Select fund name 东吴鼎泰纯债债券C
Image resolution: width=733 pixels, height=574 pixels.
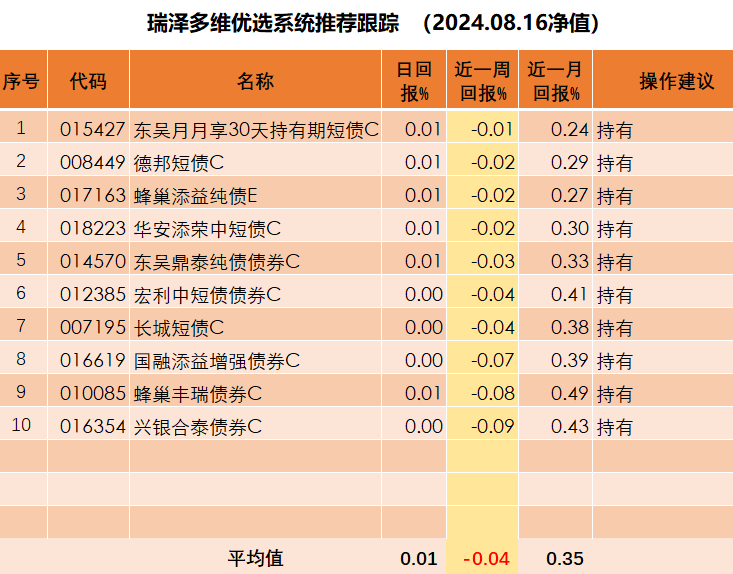tap(217, 262)
